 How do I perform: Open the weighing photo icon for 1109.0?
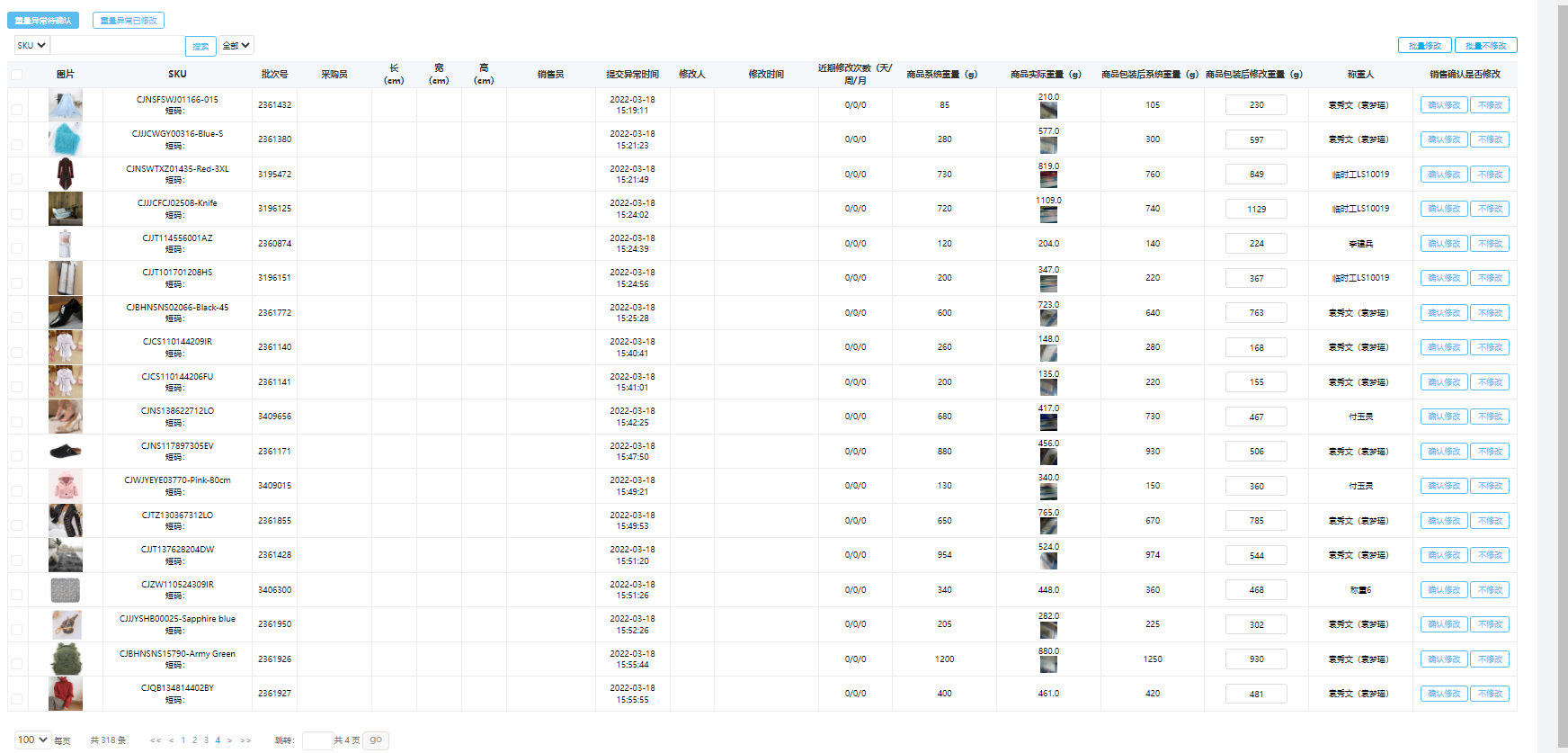point(1048,214)
